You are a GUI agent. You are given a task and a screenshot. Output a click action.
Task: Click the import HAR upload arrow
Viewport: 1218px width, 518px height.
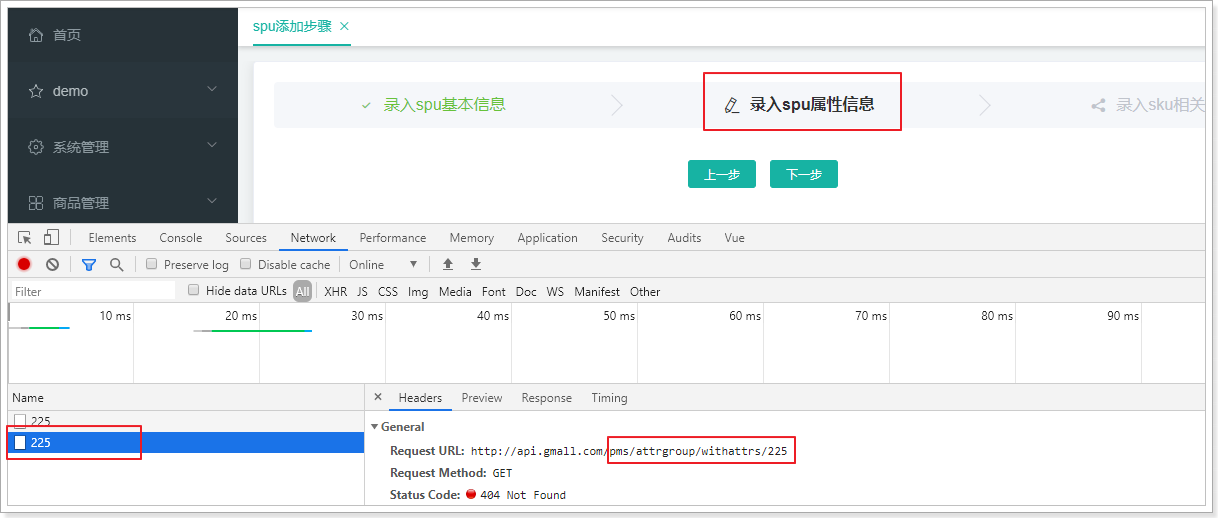[448, 264]
